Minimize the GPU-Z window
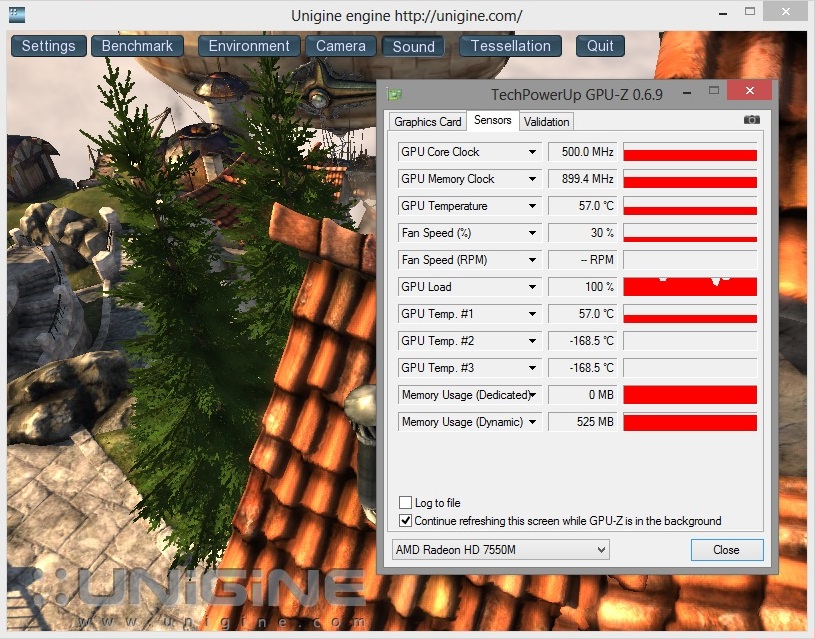 click(x=687, y=93)
